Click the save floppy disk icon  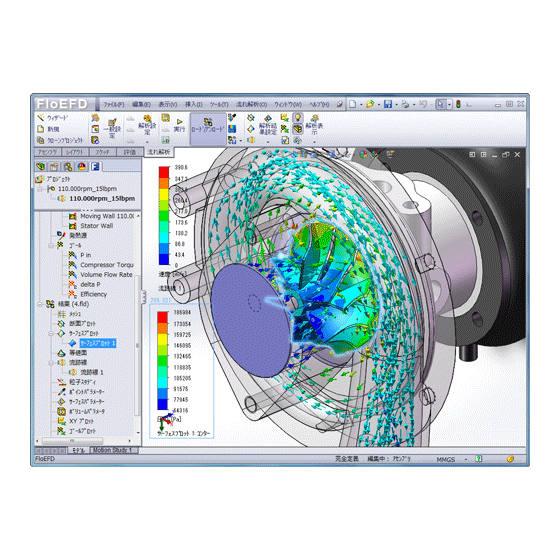point(388,104)
